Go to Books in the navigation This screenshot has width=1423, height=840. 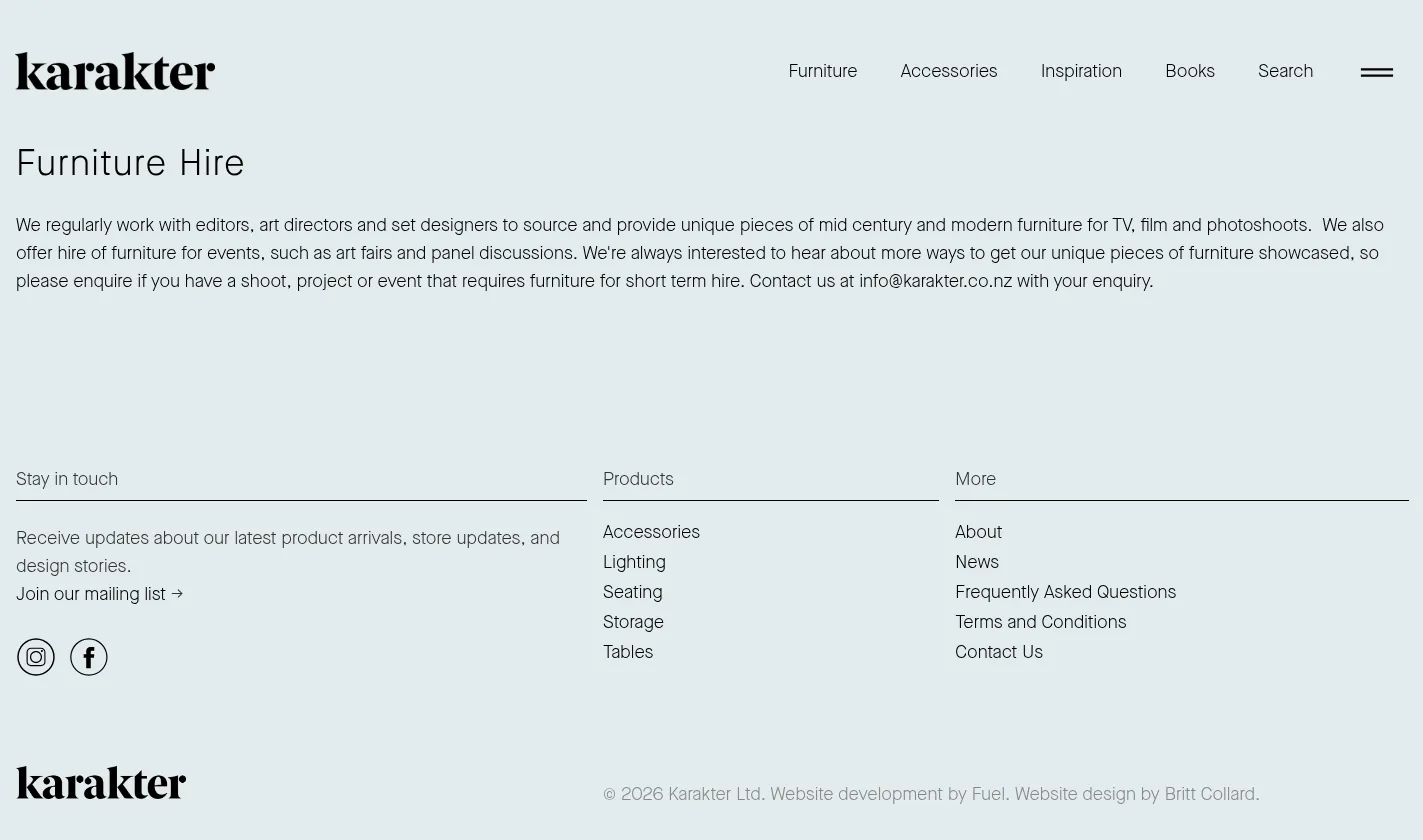[x=1190, y=71]
